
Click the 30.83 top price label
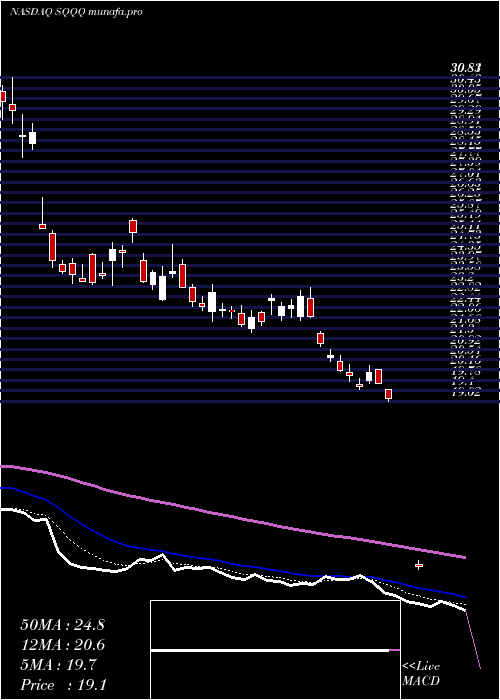pos(466,68)
